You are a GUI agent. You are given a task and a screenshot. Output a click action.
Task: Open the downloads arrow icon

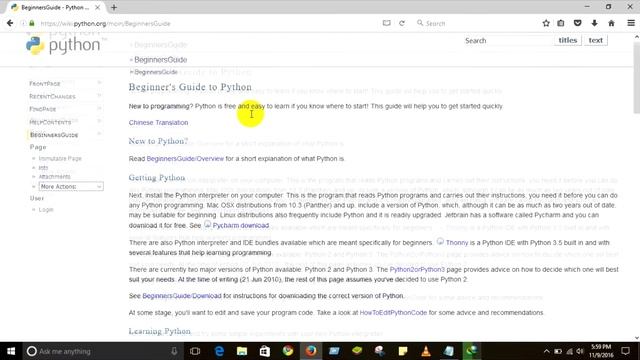coord(594,23)
